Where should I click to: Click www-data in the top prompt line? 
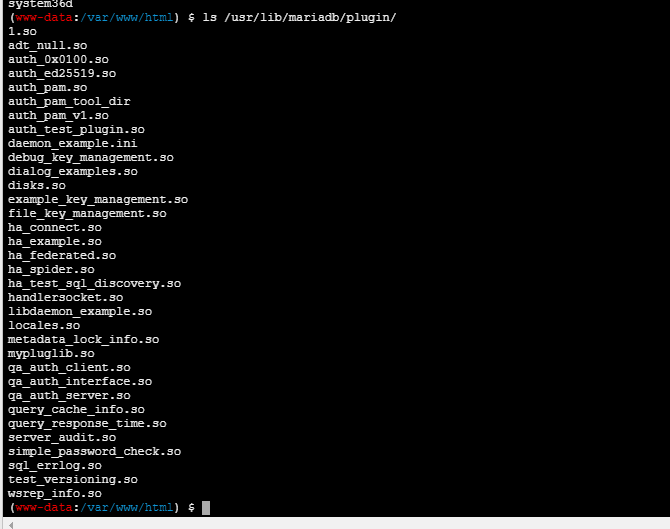click(44, 18)
